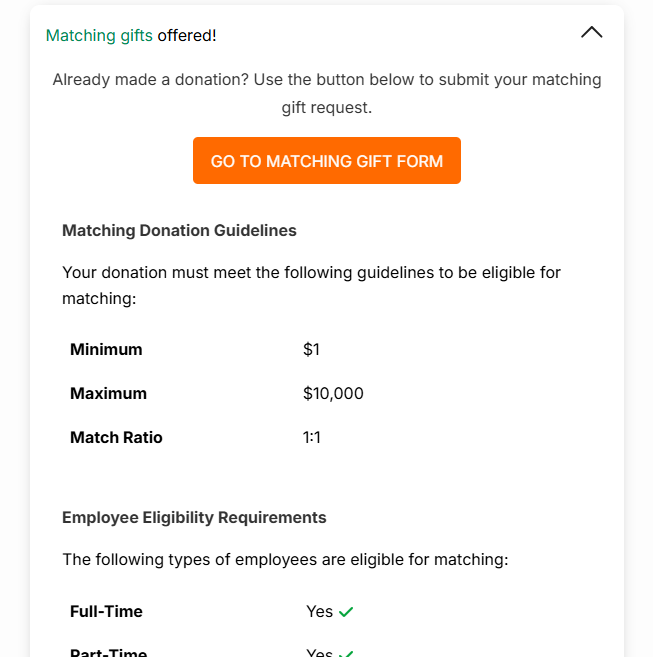
Task: Collapse the matching gifts panel chevron
Action: pyautogui.click(x=591, y=32)
